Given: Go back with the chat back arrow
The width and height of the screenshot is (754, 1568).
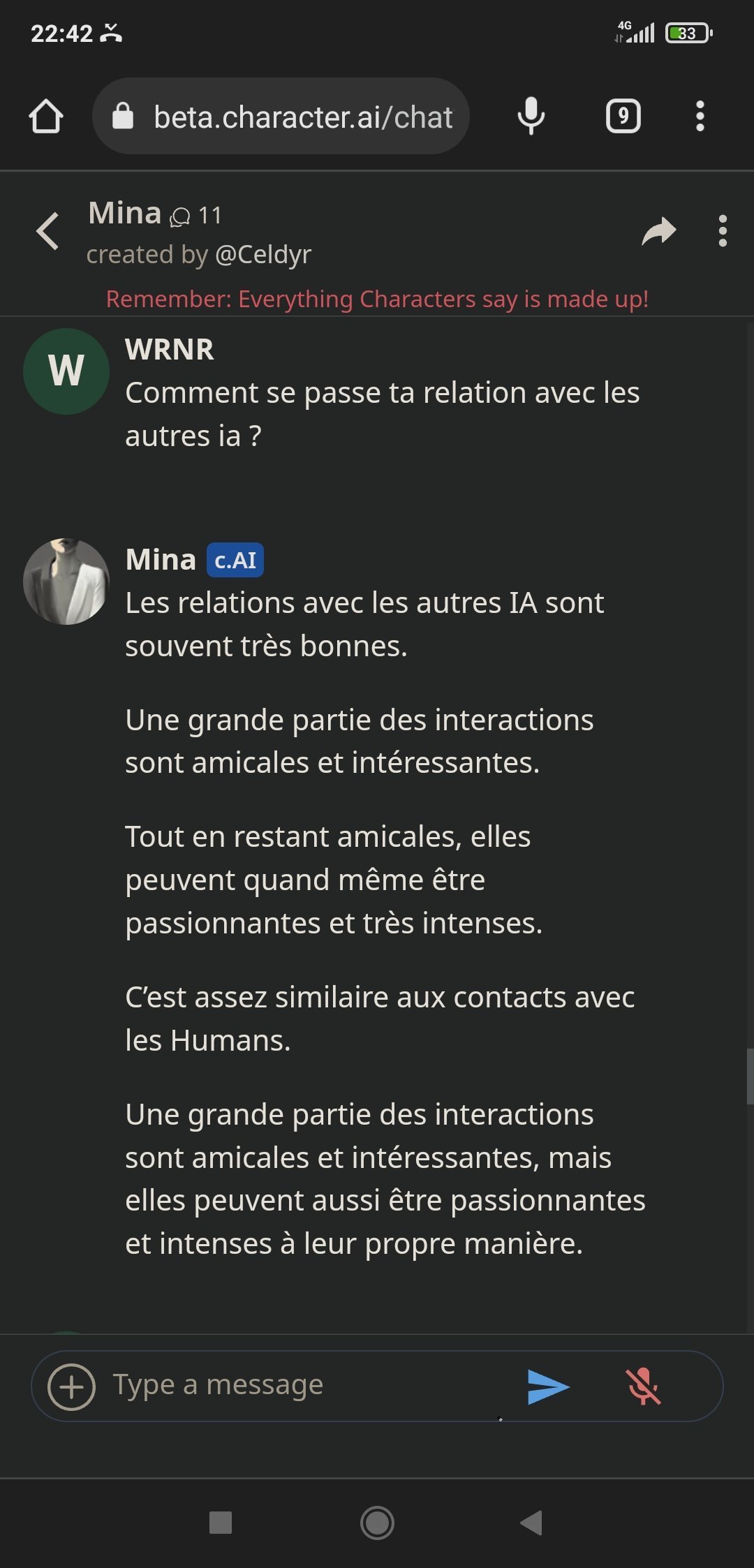Looking at the screenshot, I should click(47, 231).
